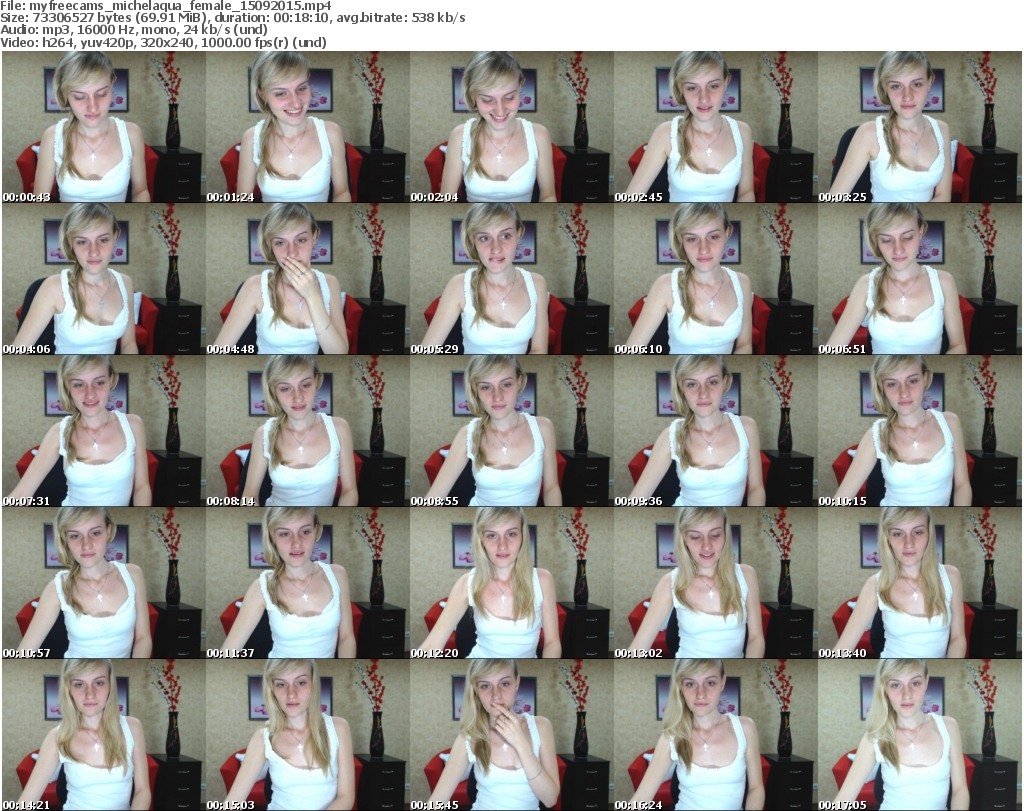The width and height of the screenshot is (1024, 811).
Task: Select the thumbnail at 00:05:29
Action: click(511, 279)
